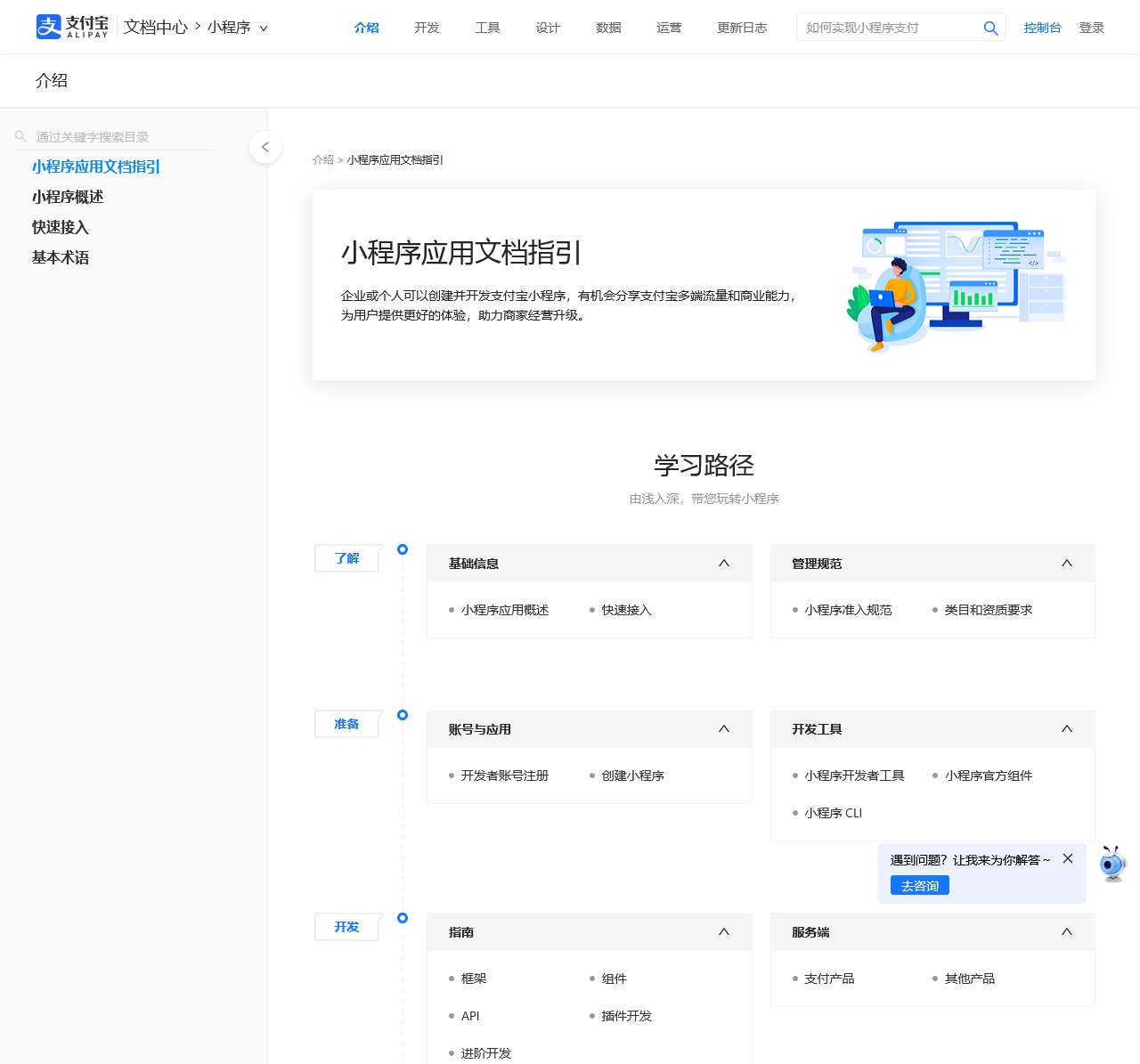Click the 介绍 breadcrumb link

point(322,160)
